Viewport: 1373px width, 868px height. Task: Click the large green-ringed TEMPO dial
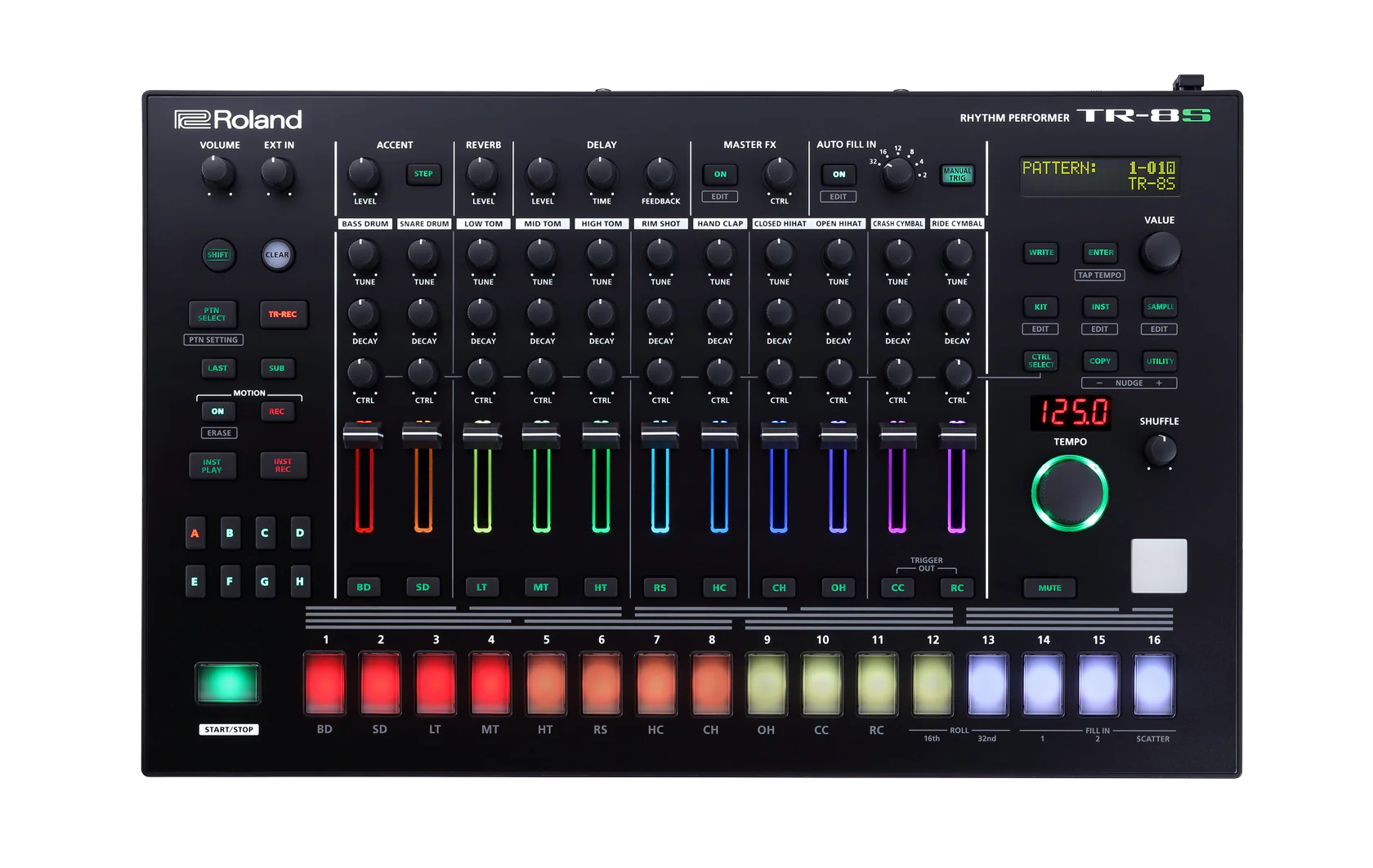pos(1070,494)
